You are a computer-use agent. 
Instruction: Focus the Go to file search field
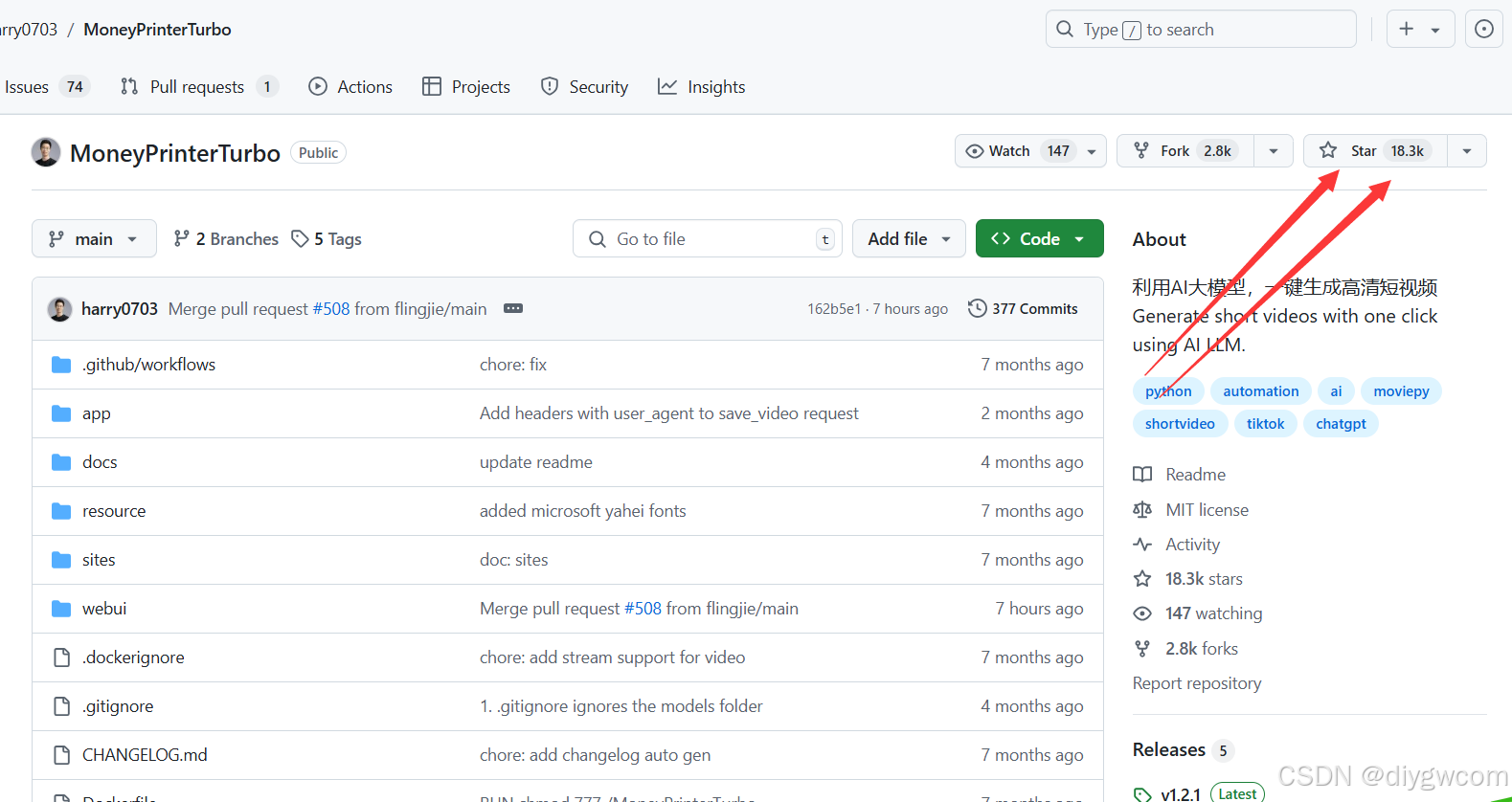707,239
